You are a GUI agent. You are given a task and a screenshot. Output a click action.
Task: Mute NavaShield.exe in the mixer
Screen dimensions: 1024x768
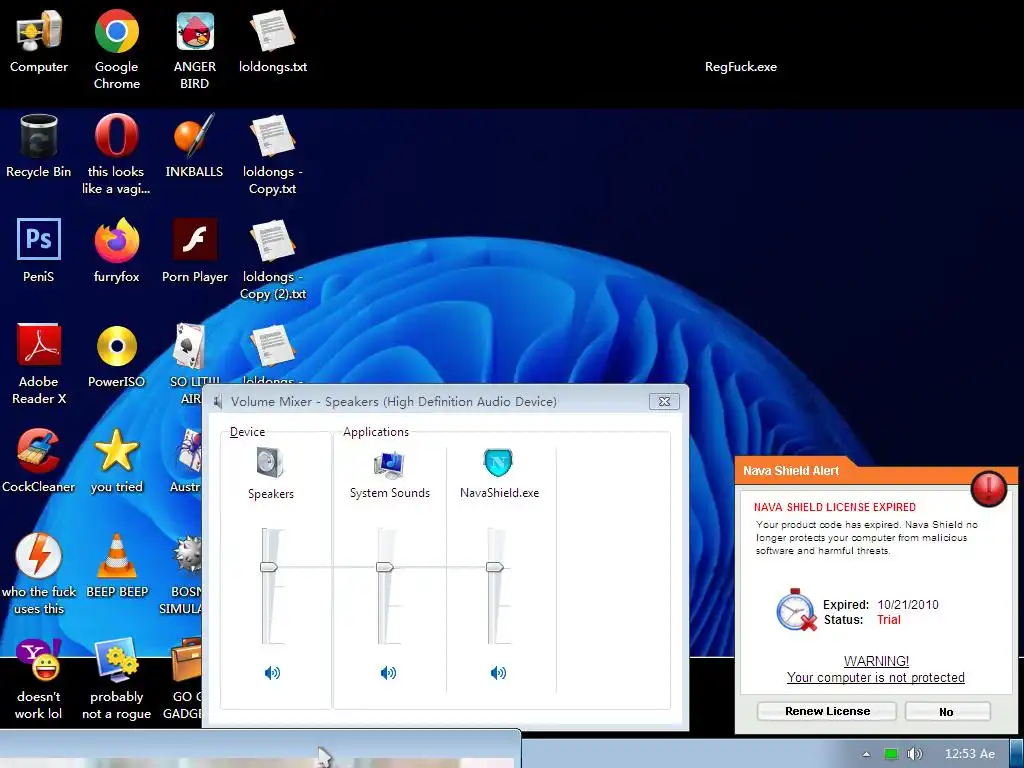[x=498, y=673]
